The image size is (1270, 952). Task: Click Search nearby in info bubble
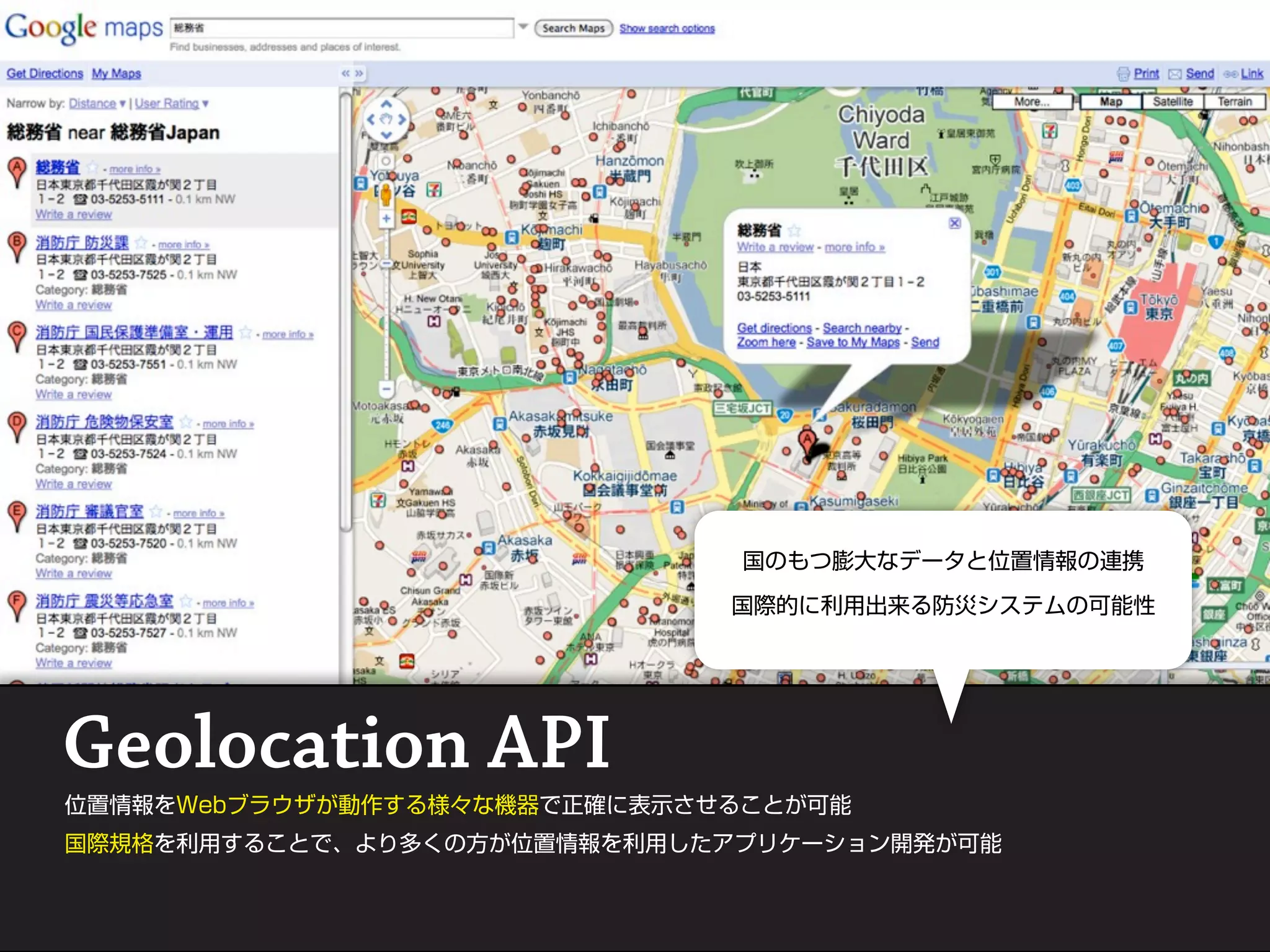[x=862, y=328]
